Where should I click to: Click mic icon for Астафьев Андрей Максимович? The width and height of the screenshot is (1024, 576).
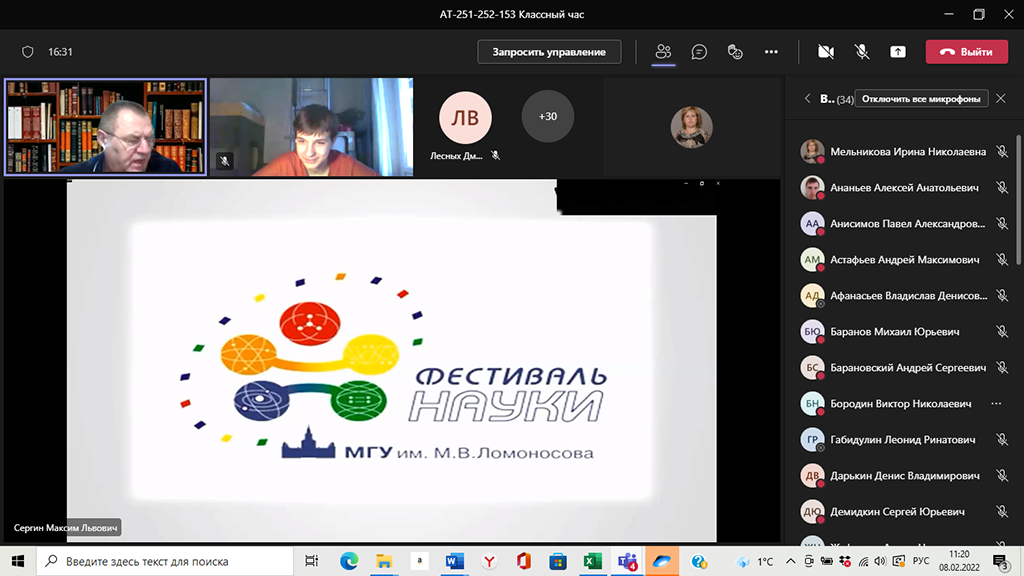coord(1002,259)
